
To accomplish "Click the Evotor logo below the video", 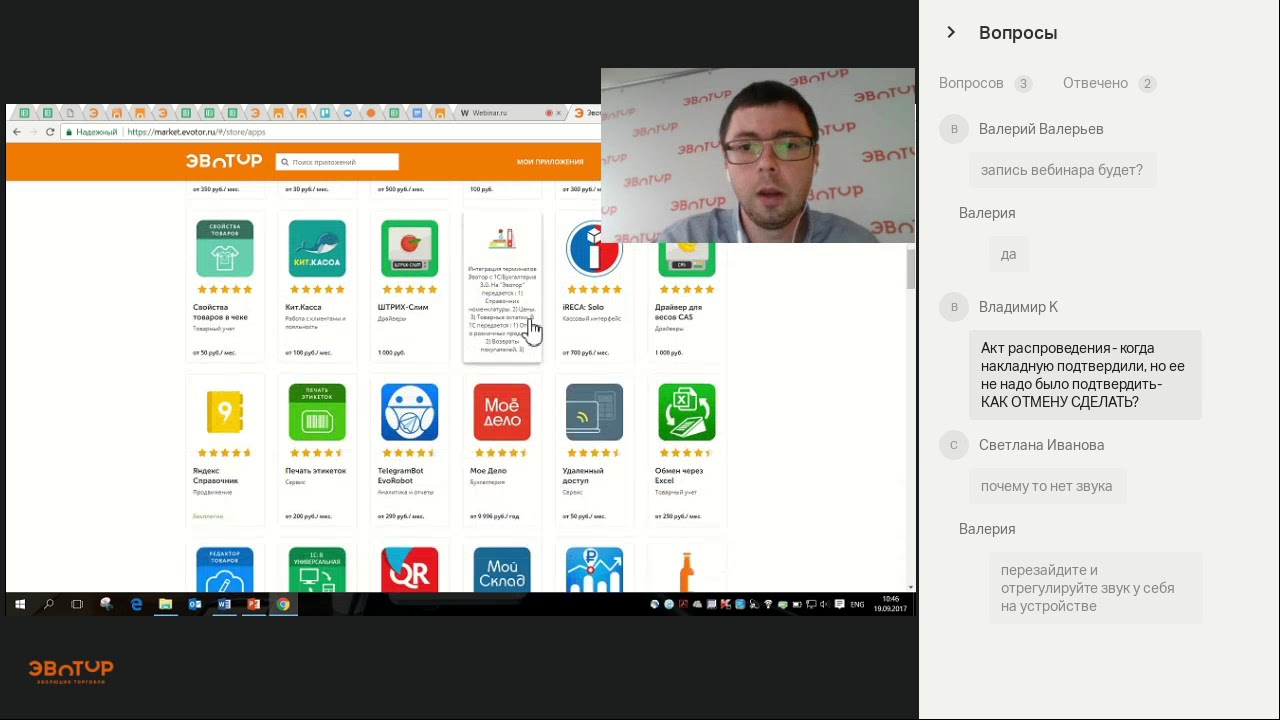I will tap(70, 671).
